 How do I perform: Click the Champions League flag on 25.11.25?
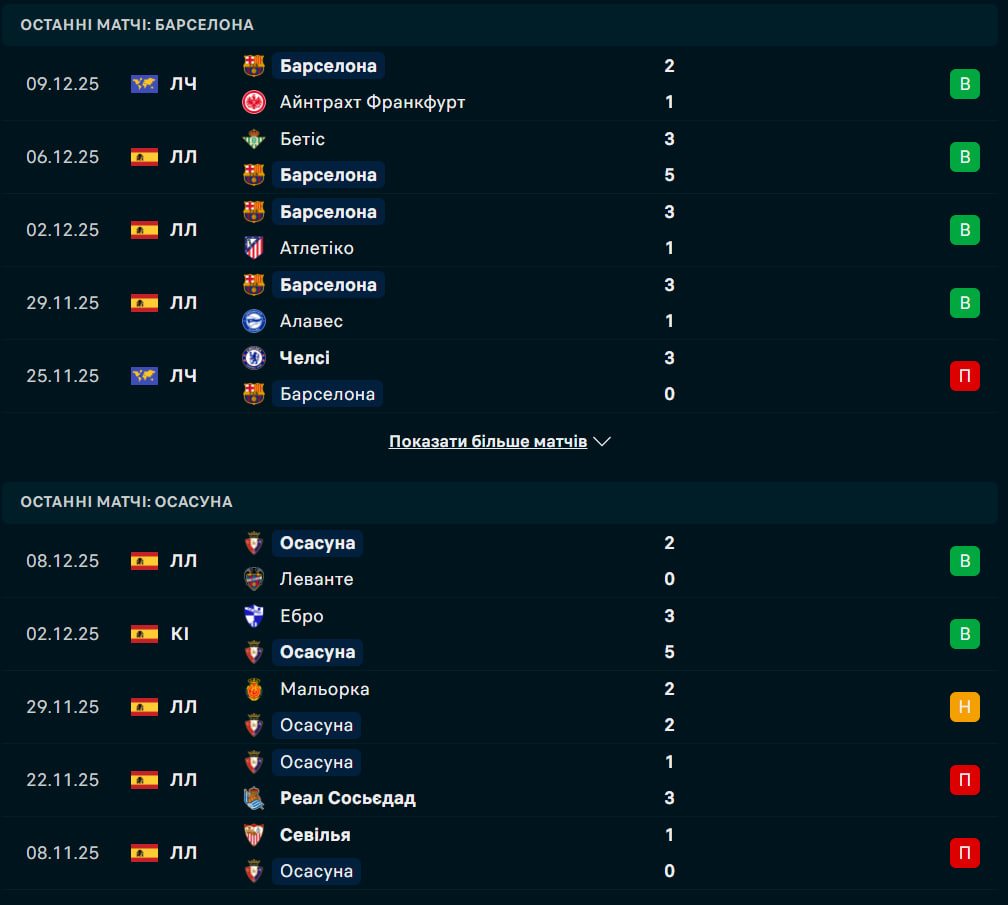tap(144, 376)
